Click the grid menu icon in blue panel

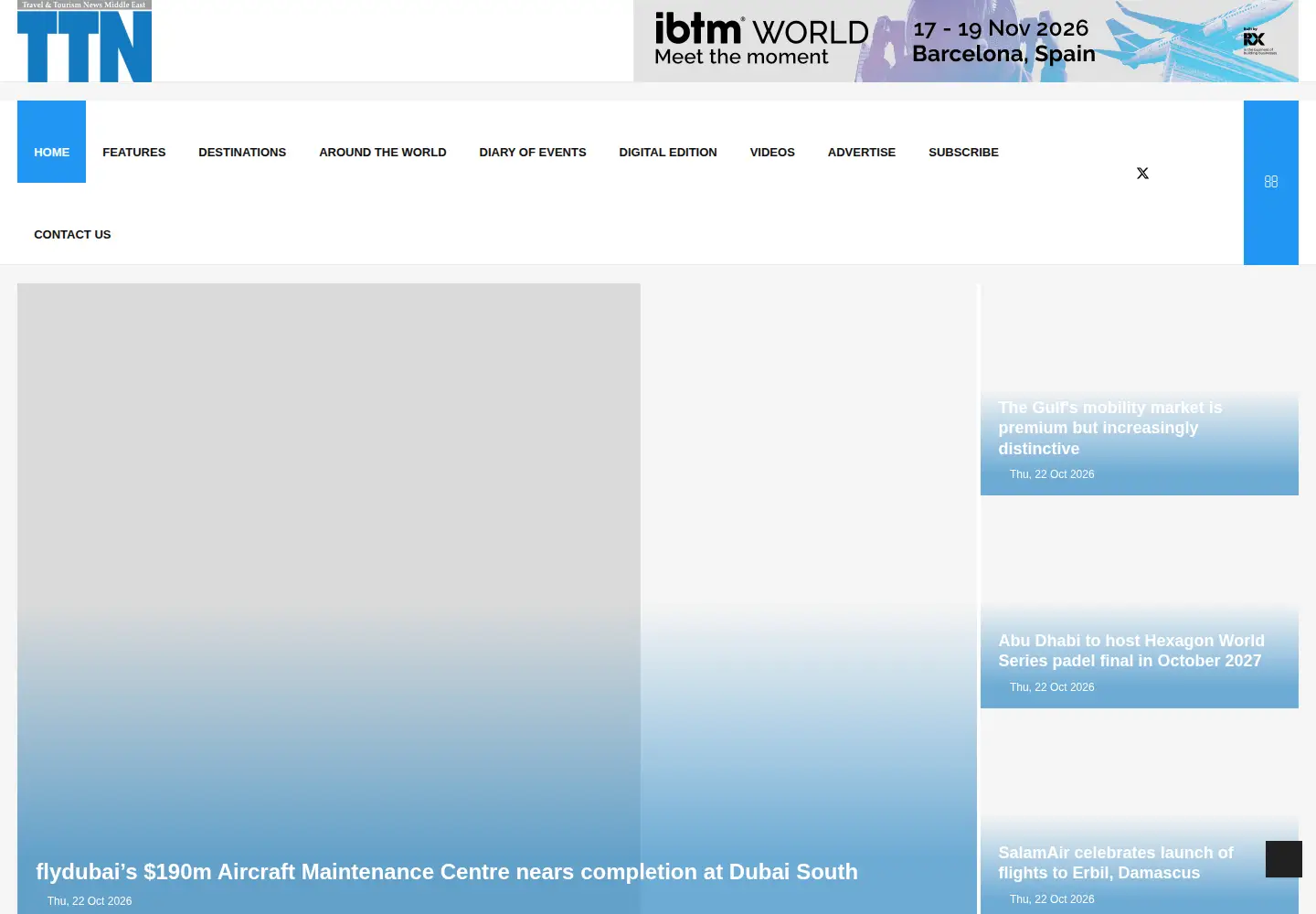(x=1271, y=182)
